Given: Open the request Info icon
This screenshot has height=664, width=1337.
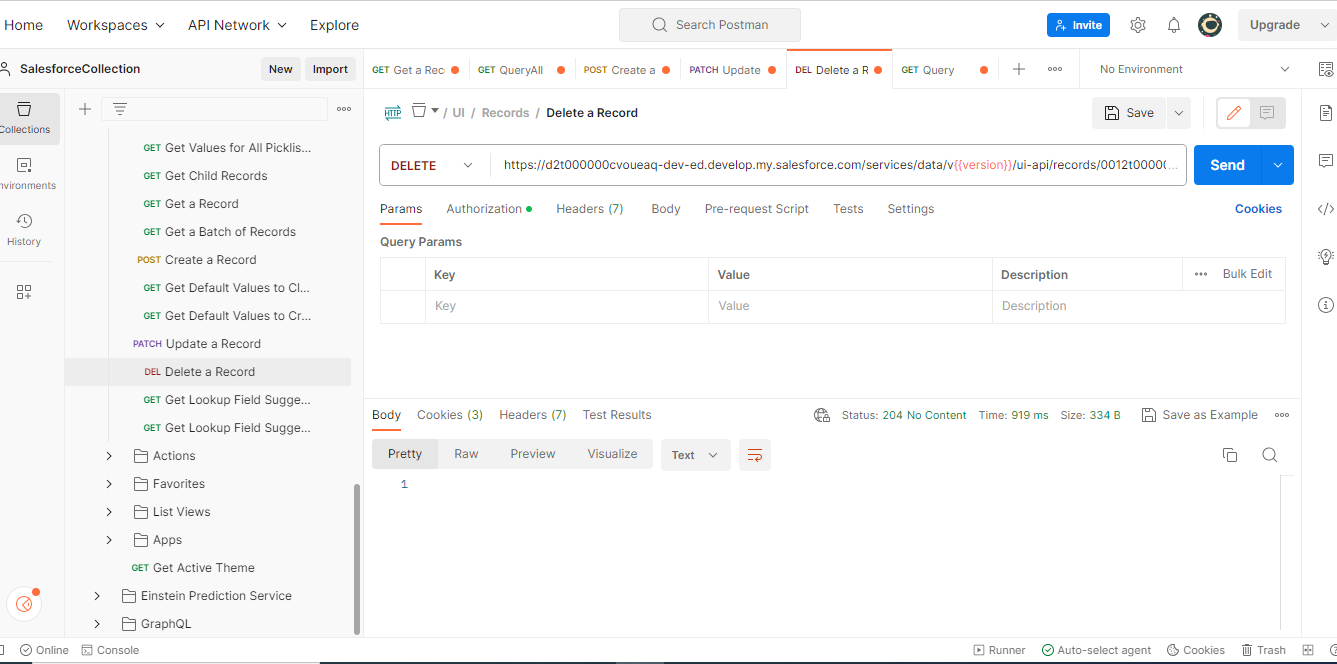Looking at the screenshot, I should pos(1326,305).
